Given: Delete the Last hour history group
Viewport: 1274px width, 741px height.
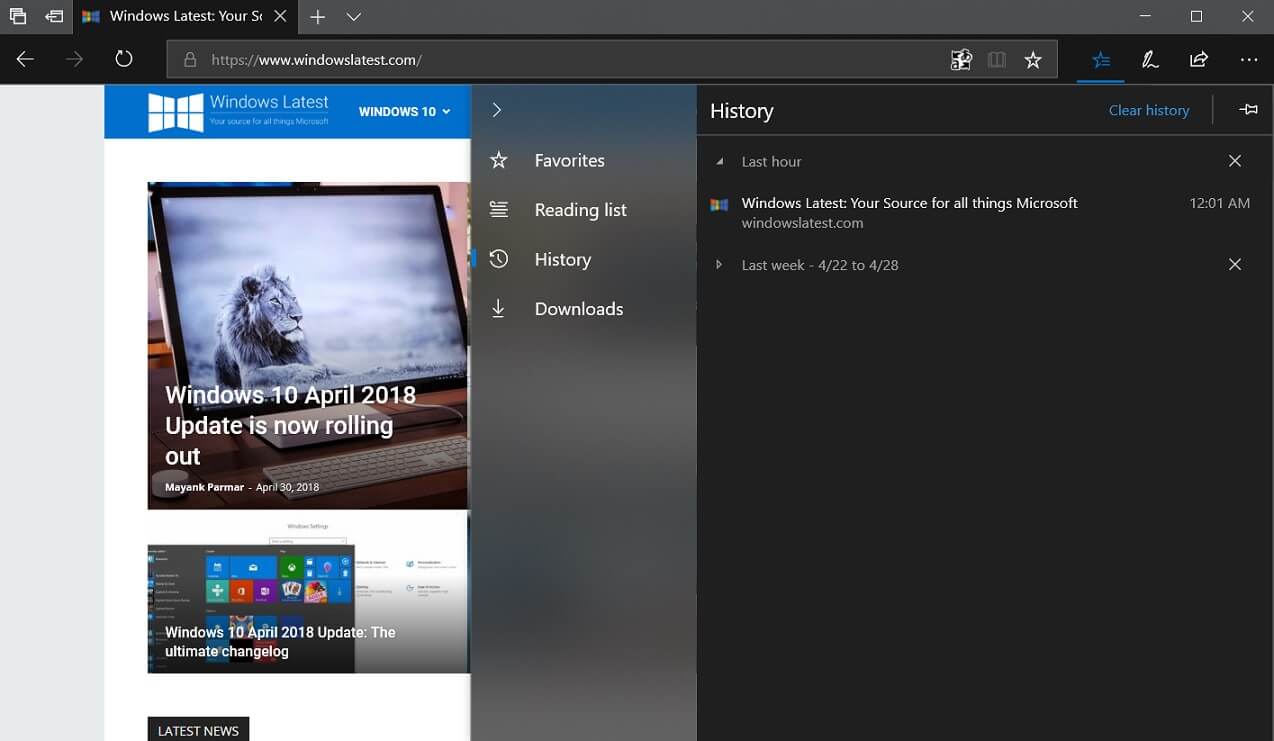Looking at the screenshot, I should (1235, 161).
